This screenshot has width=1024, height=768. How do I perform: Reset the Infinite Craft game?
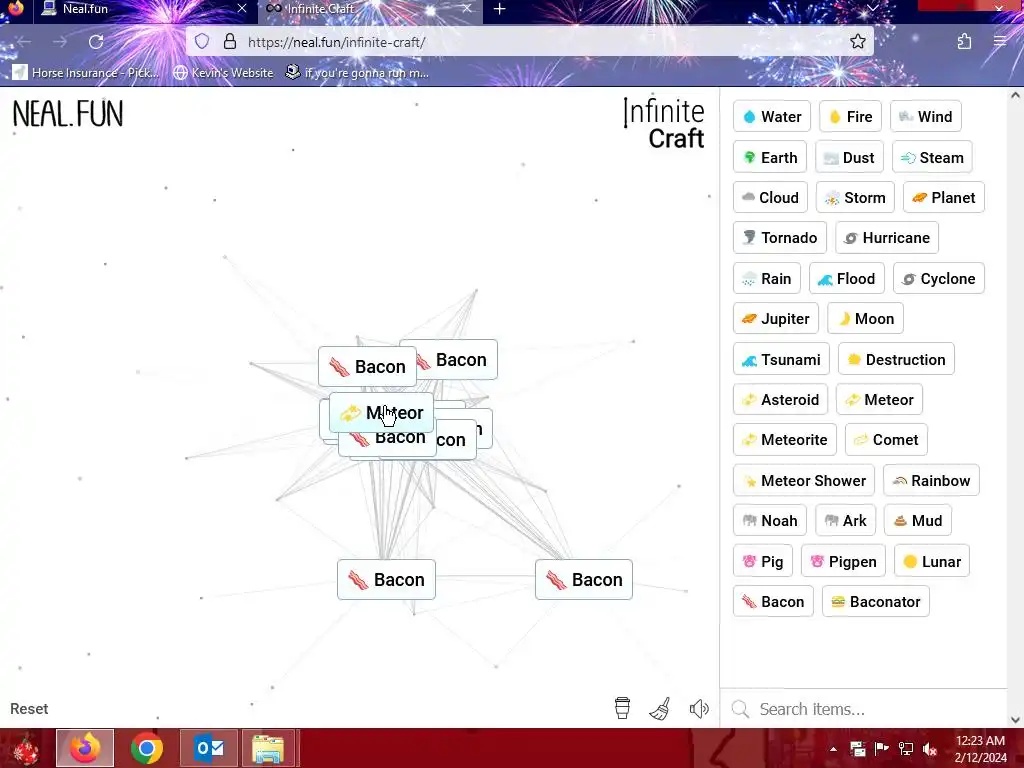click(29, 709)
